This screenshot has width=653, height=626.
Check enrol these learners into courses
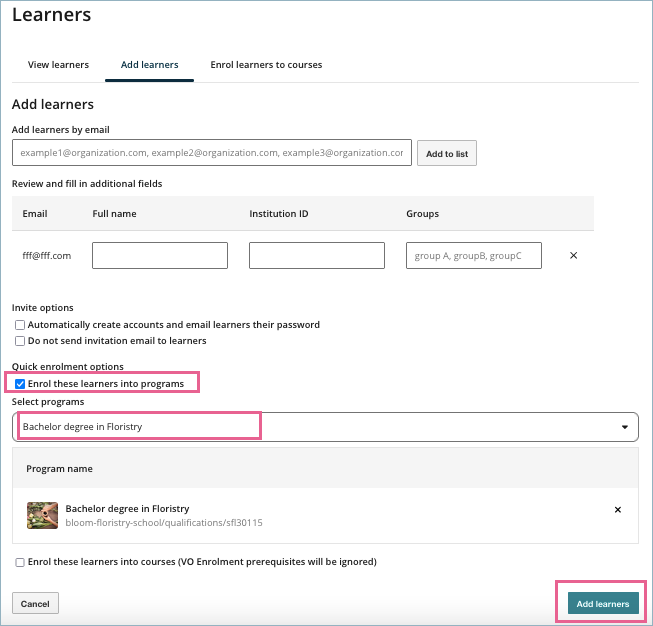pos(20,562)
